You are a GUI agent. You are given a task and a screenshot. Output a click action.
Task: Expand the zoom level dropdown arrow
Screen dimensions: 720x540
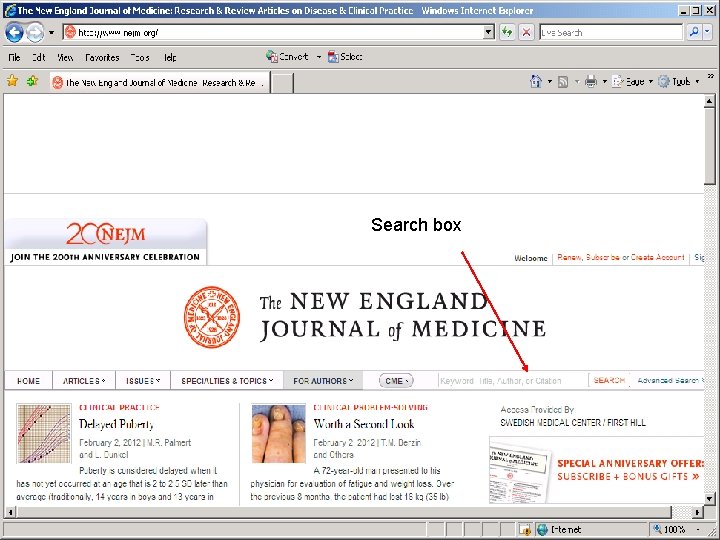pos(698,530)
